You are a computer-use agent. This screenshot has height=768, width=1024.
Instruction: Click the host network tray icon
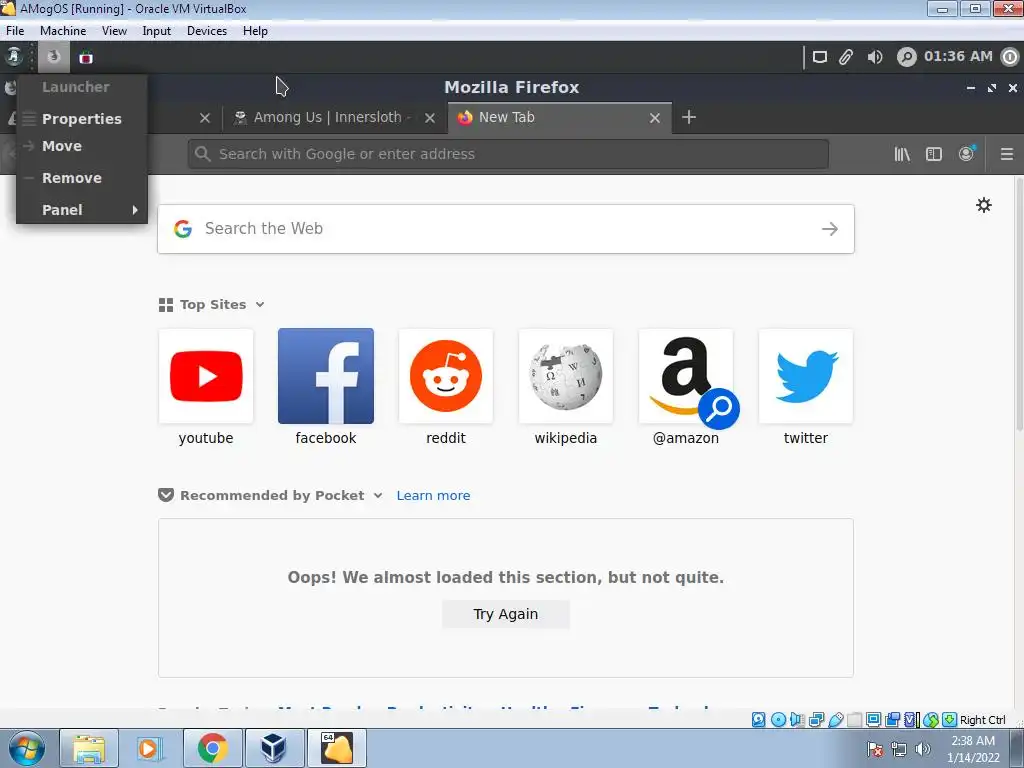899,749
